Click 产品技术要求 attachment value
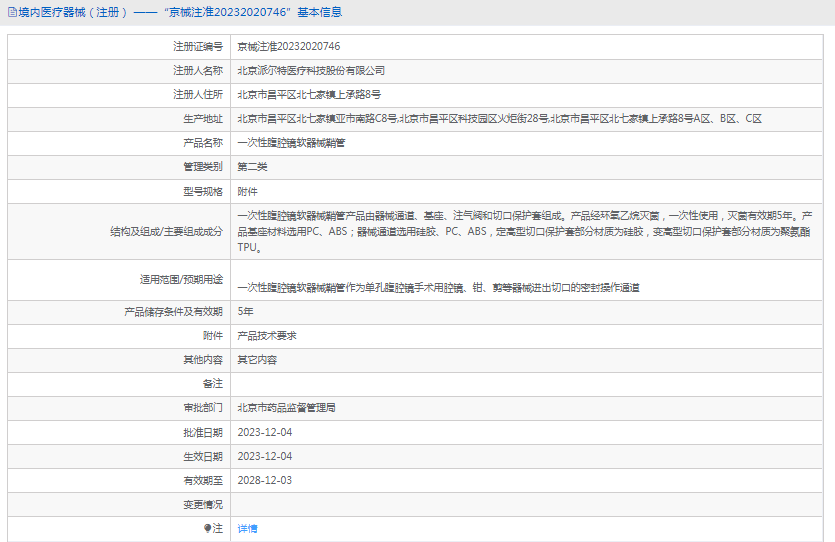Screen dimensions: 835x542 (267, 336)
